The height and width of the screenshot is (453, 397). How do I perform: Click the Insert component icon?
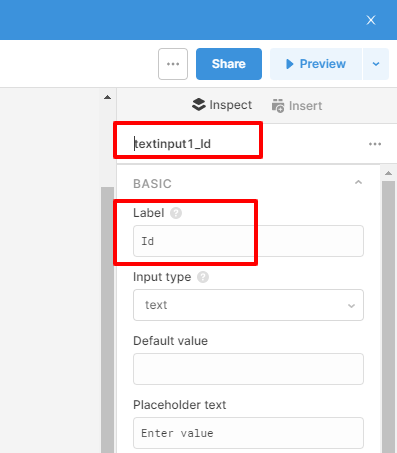tap(278, 106)
